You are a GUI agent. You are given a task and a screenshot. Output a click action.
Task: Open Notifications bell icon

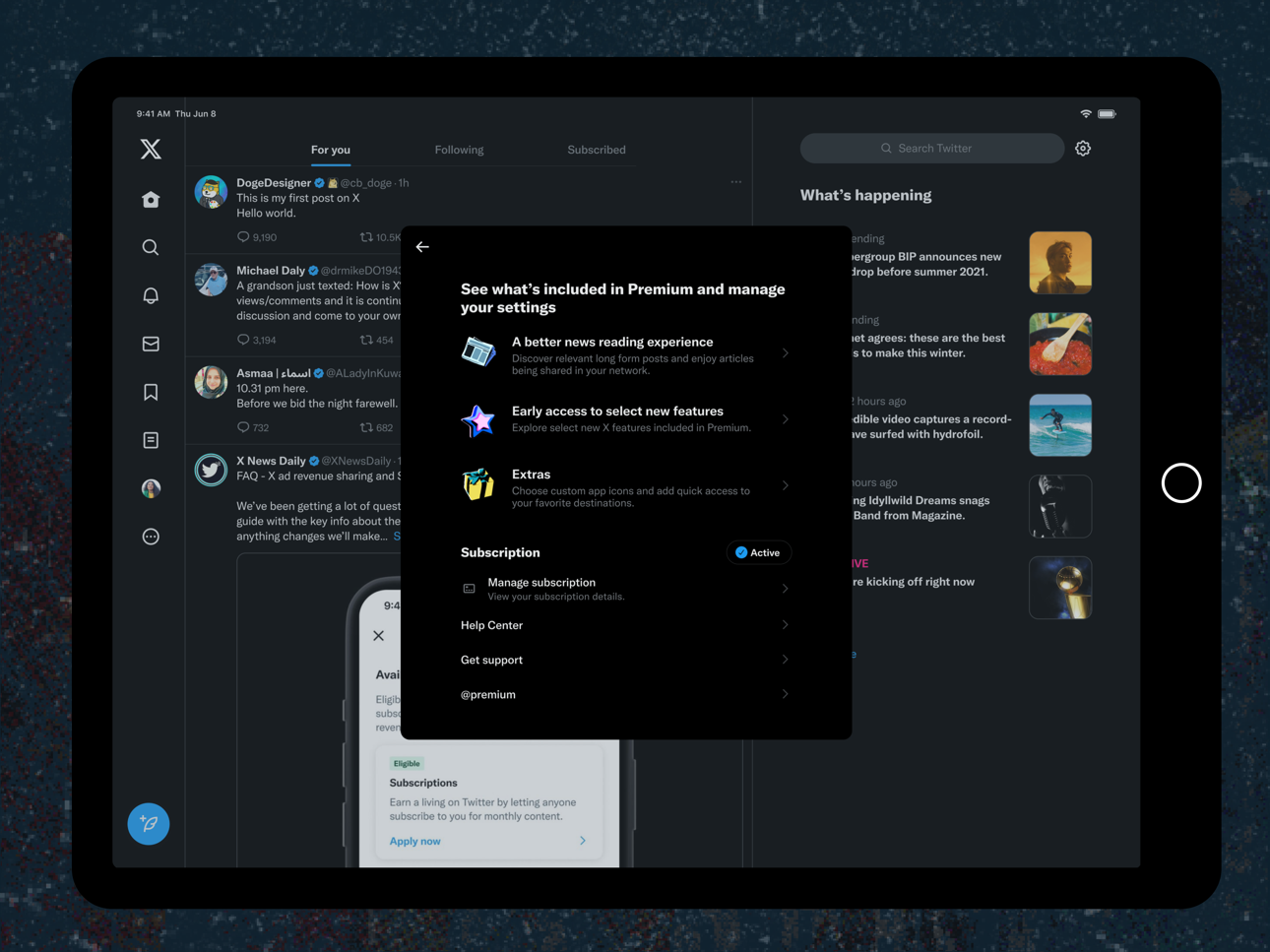(x=151, y=295)
